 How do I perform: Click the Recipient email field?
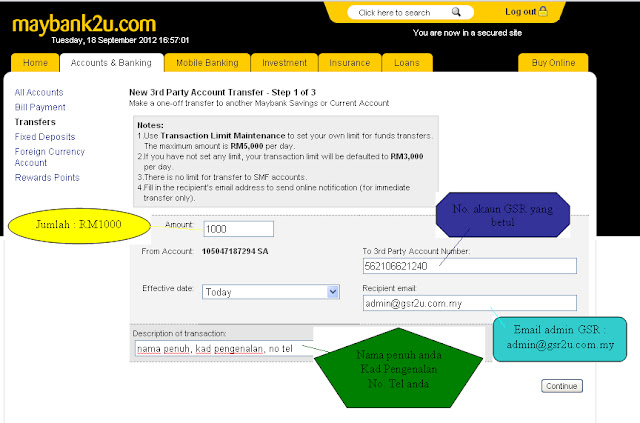469,303
